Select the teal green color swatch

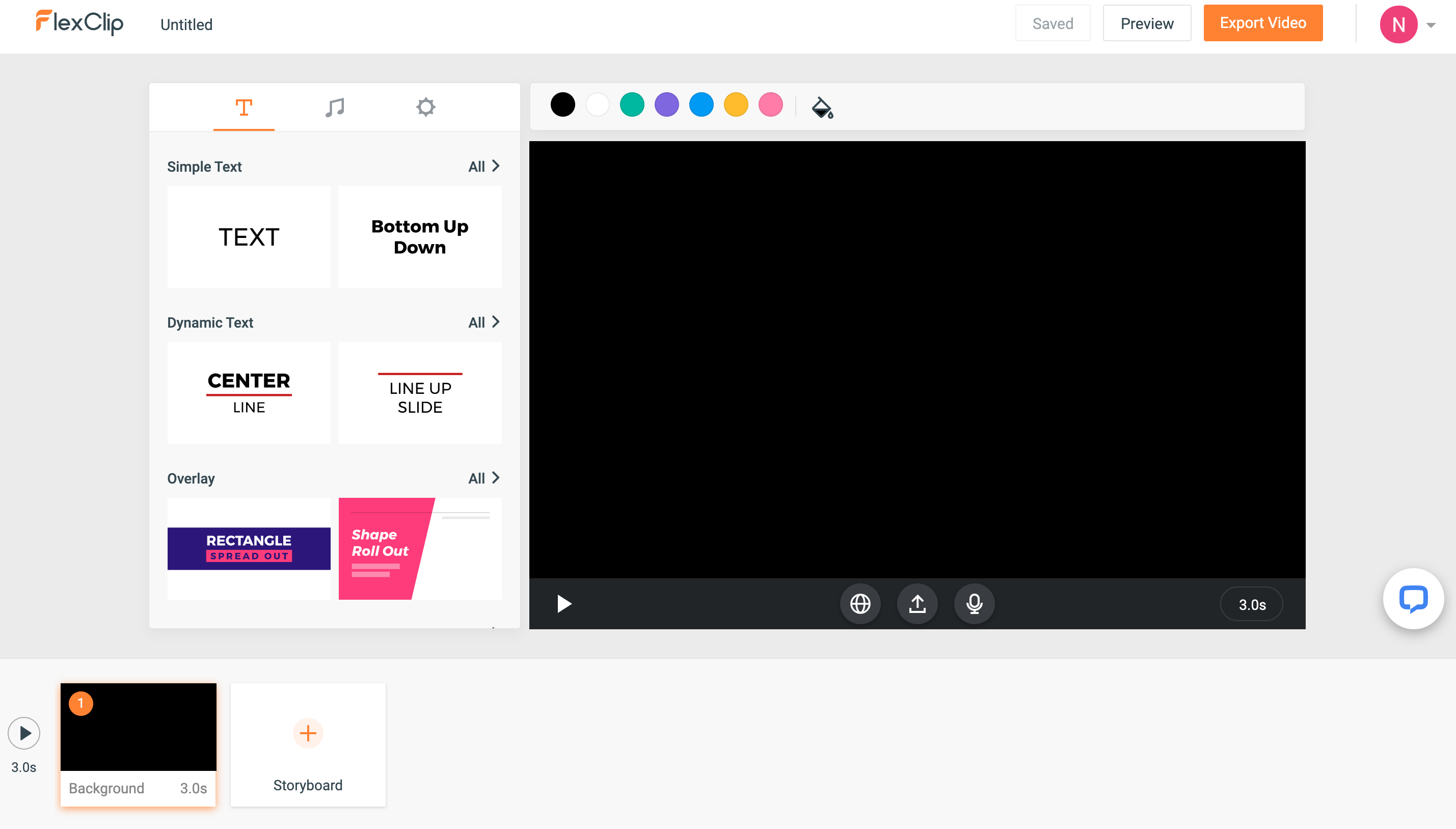(632, 105)
